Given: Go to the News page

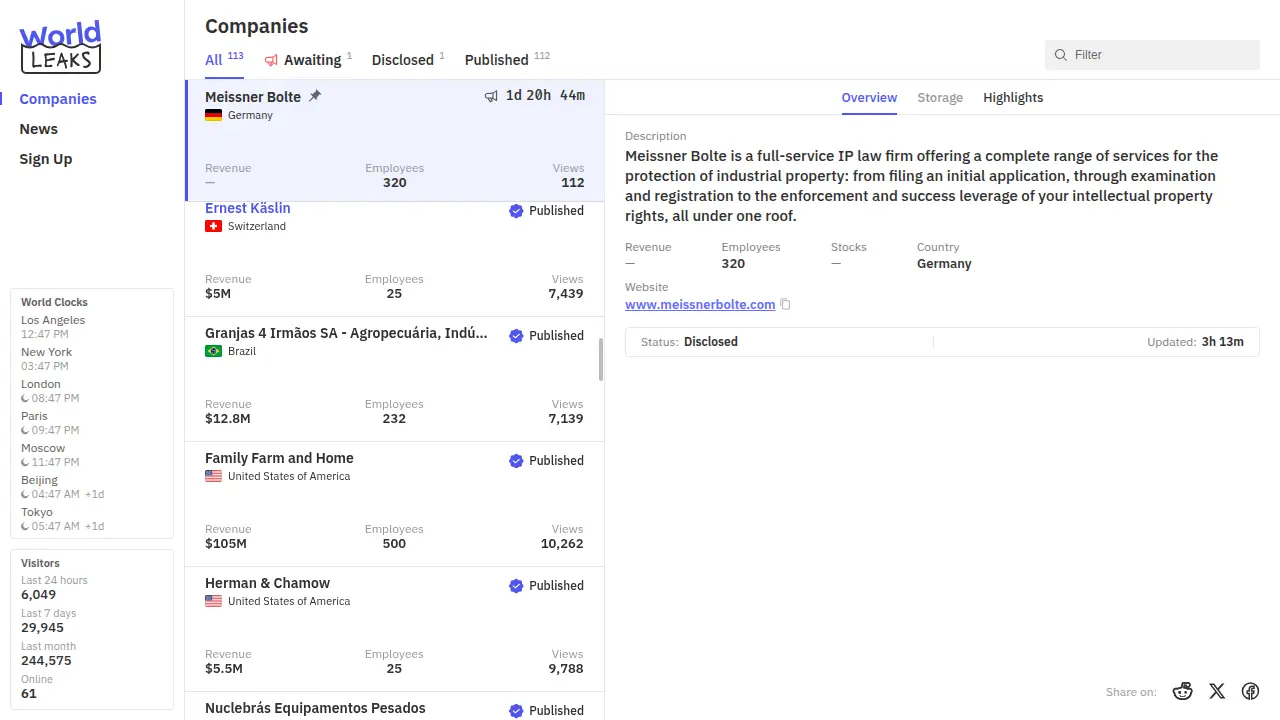Looking at the screenshot, I should coord(39,129).
